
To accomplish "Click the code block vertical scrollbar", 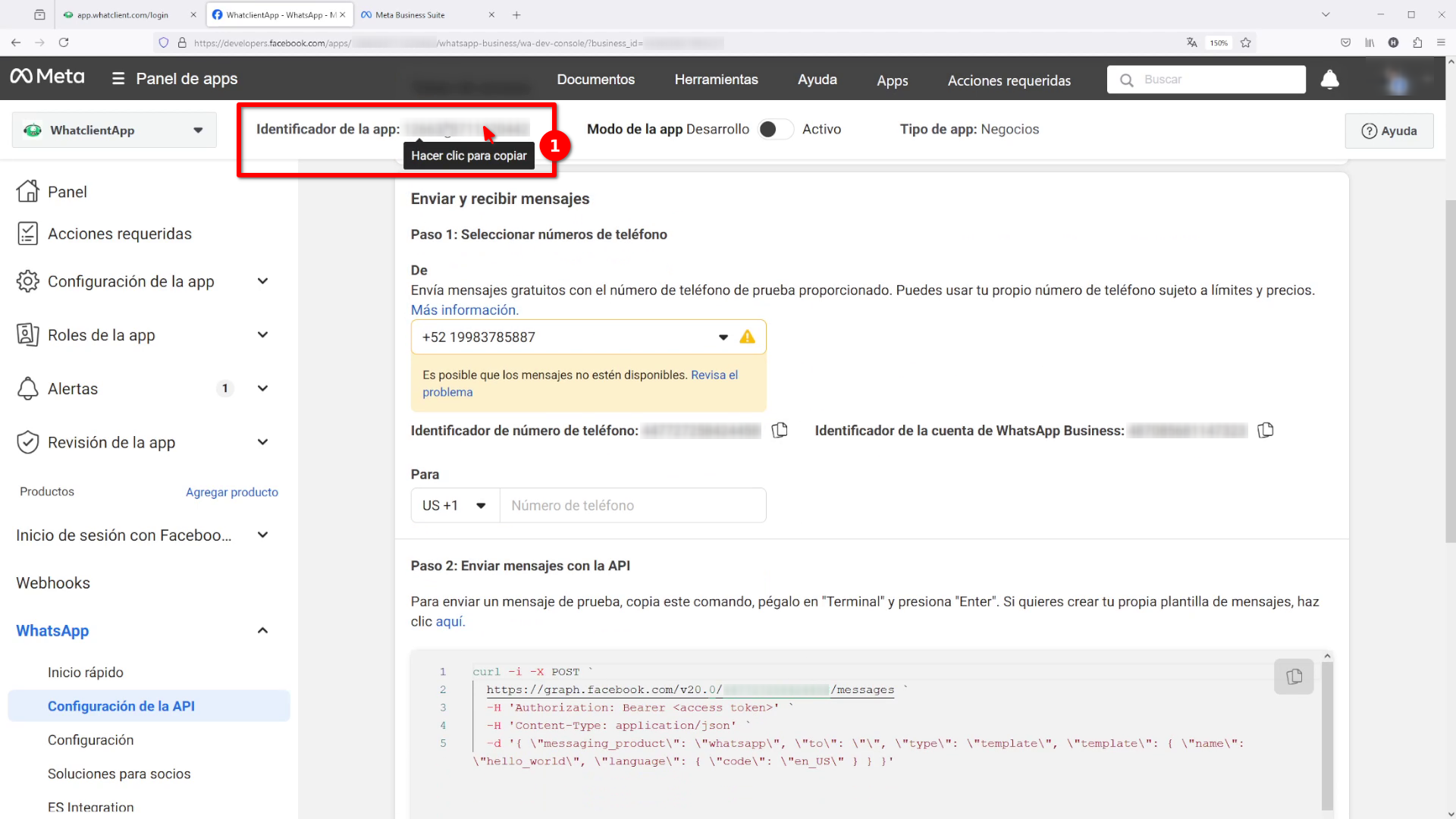I will (x=1327, y=734).
